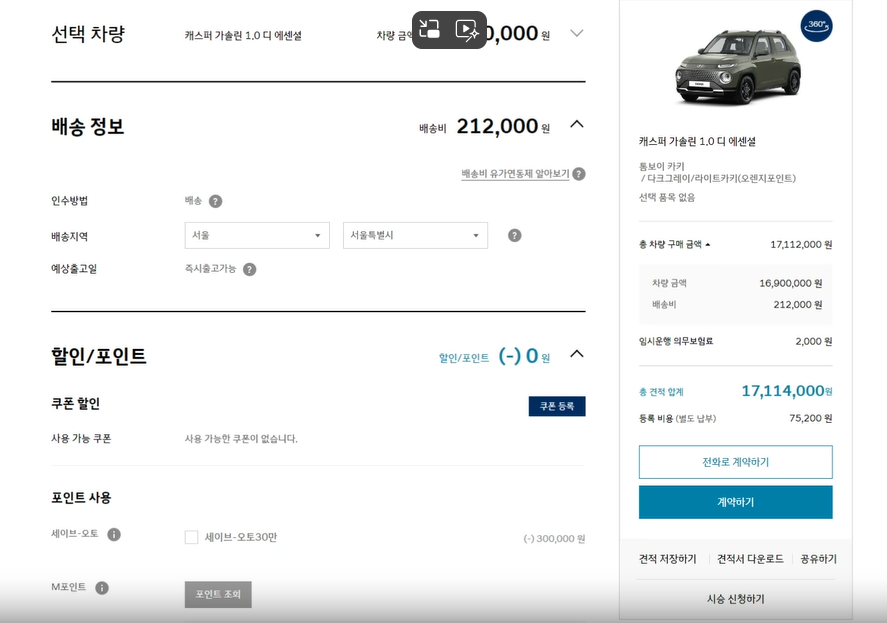Collapse the 할인/포인트 section chevron
The image size is (887, 623).
coord(576,354)
